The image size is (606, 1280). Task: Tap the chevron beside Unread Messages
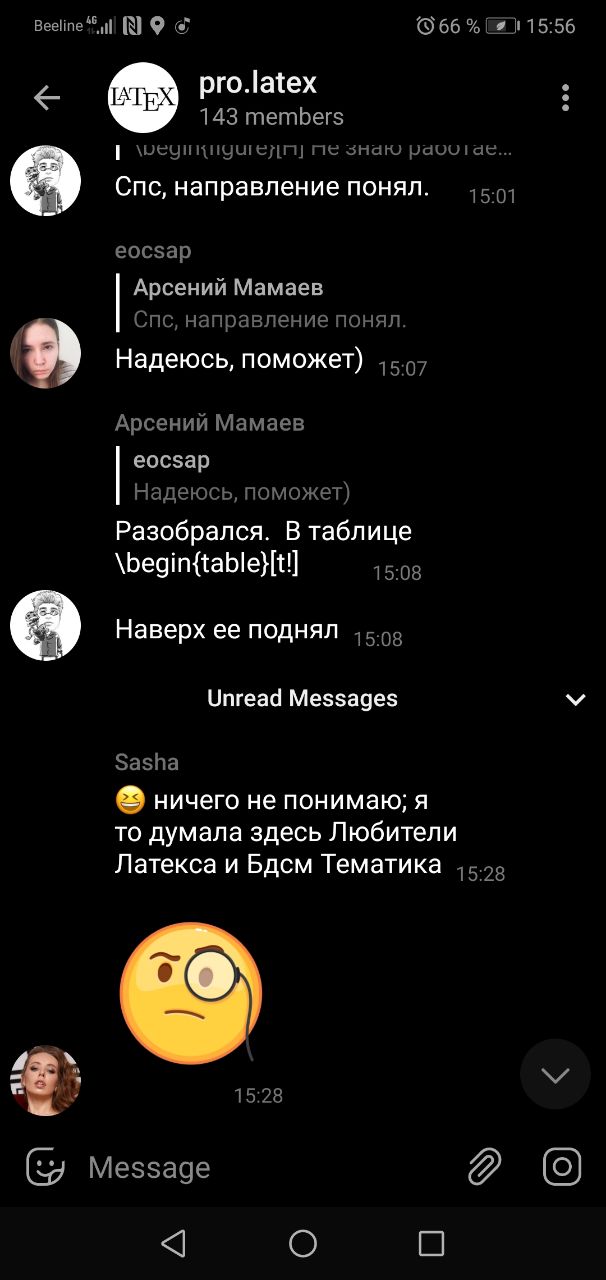[576, 699]
